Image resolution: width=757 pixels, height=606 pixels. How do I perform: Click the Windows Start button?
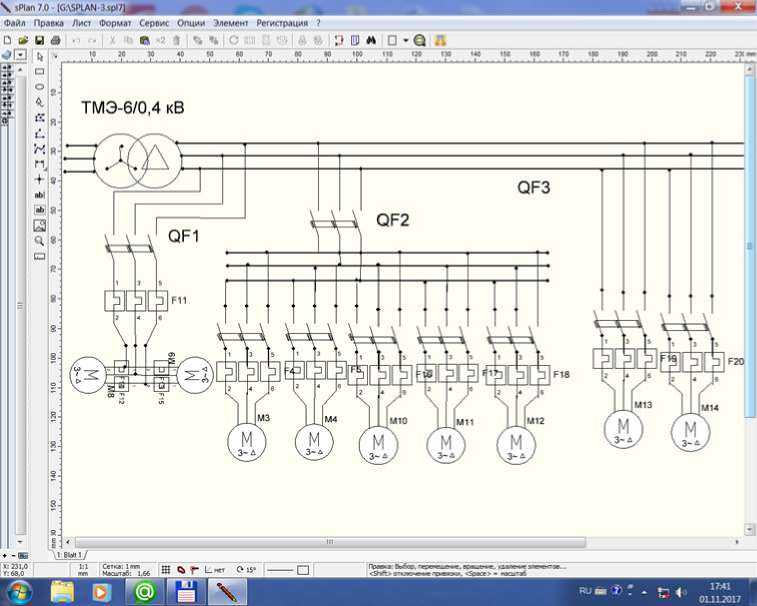20,591
